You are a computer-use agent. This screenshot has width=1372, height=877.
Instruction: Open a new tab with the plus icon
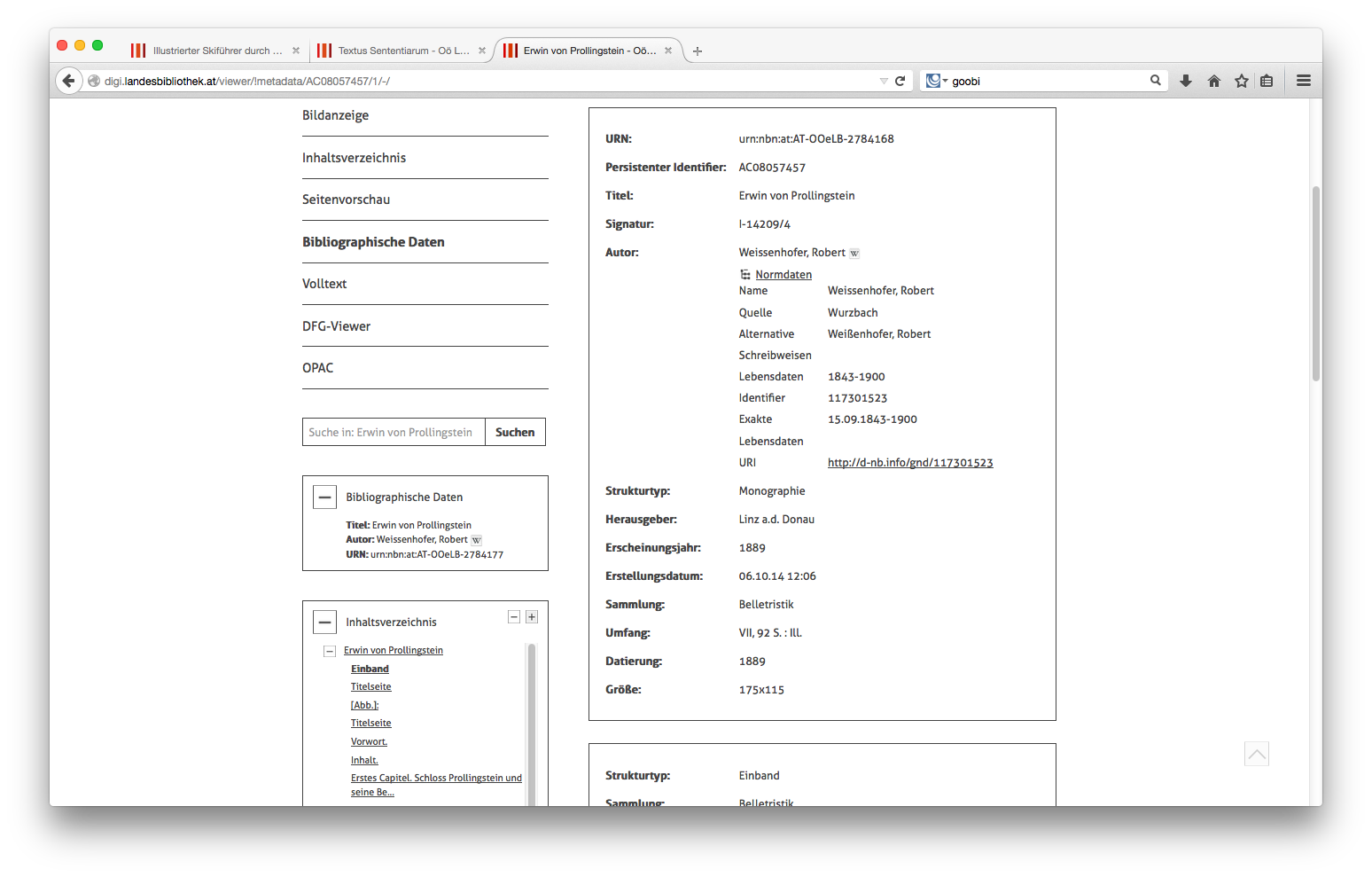(x=698, y=51)
